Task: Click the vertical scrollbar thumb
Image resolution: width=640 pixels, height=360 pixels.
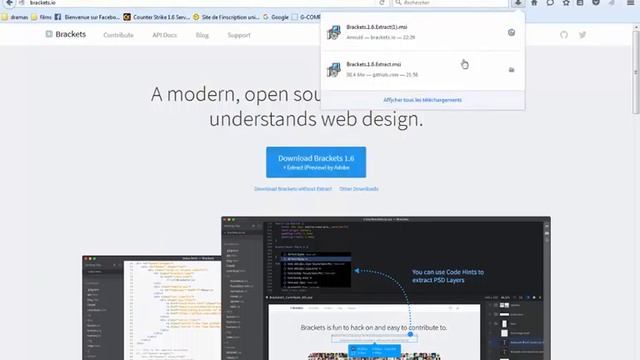Action: (636, 73)
